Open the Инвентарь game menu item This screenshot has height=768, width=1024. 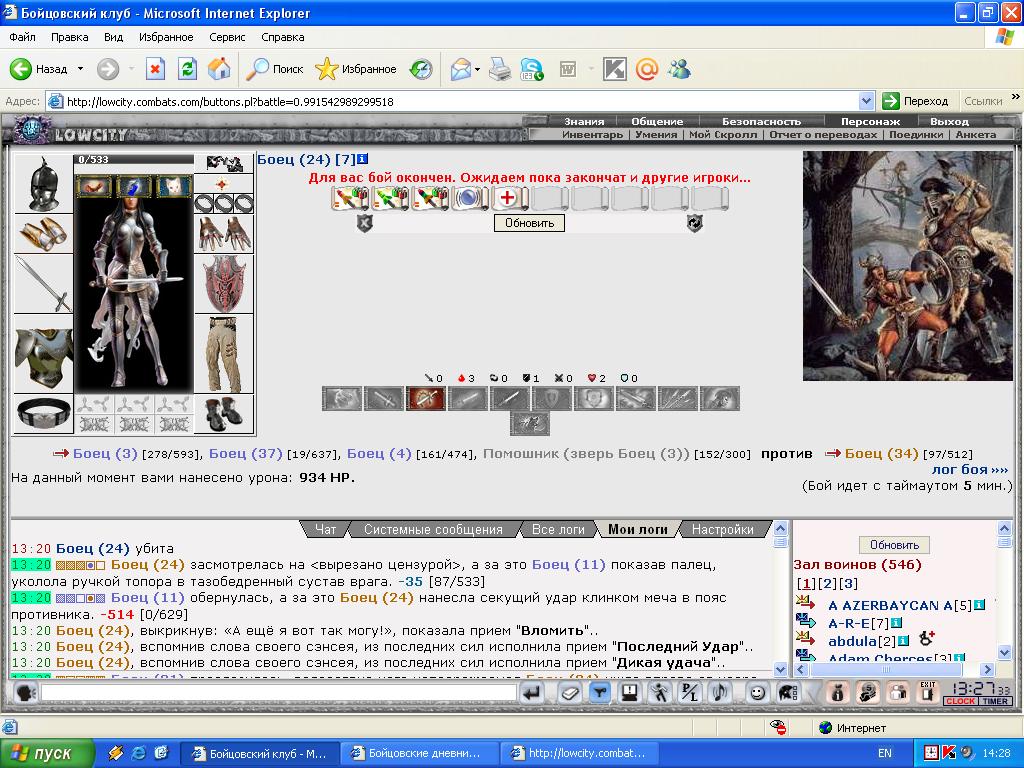pos(592,135)
